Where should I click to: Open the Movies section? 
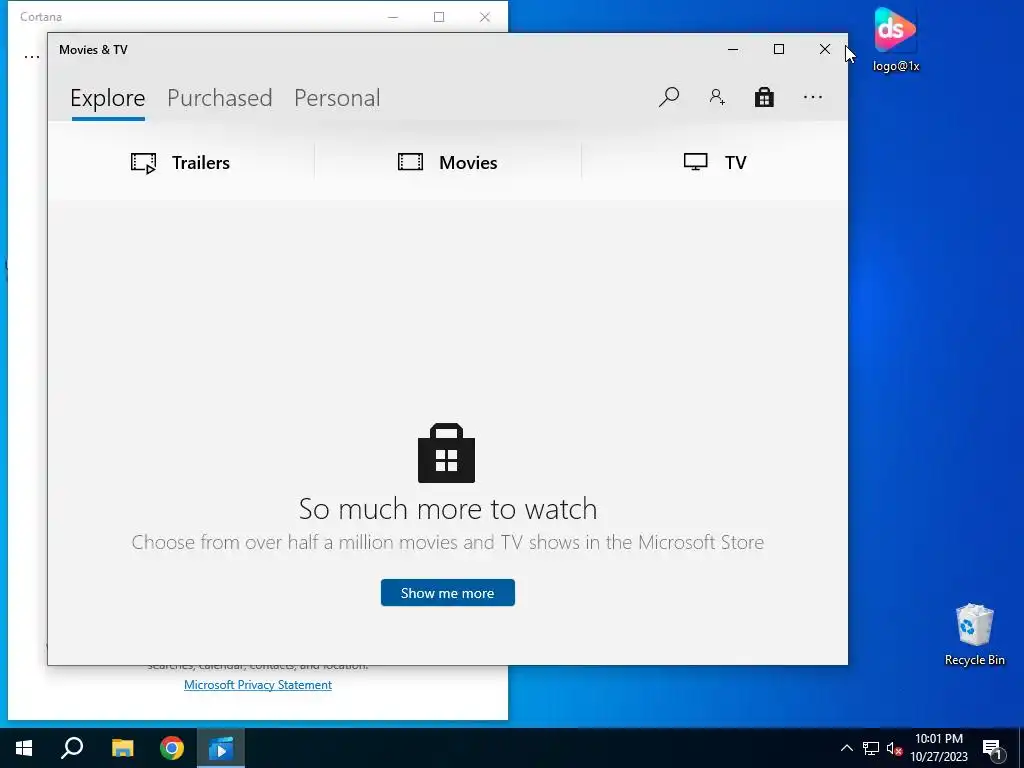click(447, 162)
